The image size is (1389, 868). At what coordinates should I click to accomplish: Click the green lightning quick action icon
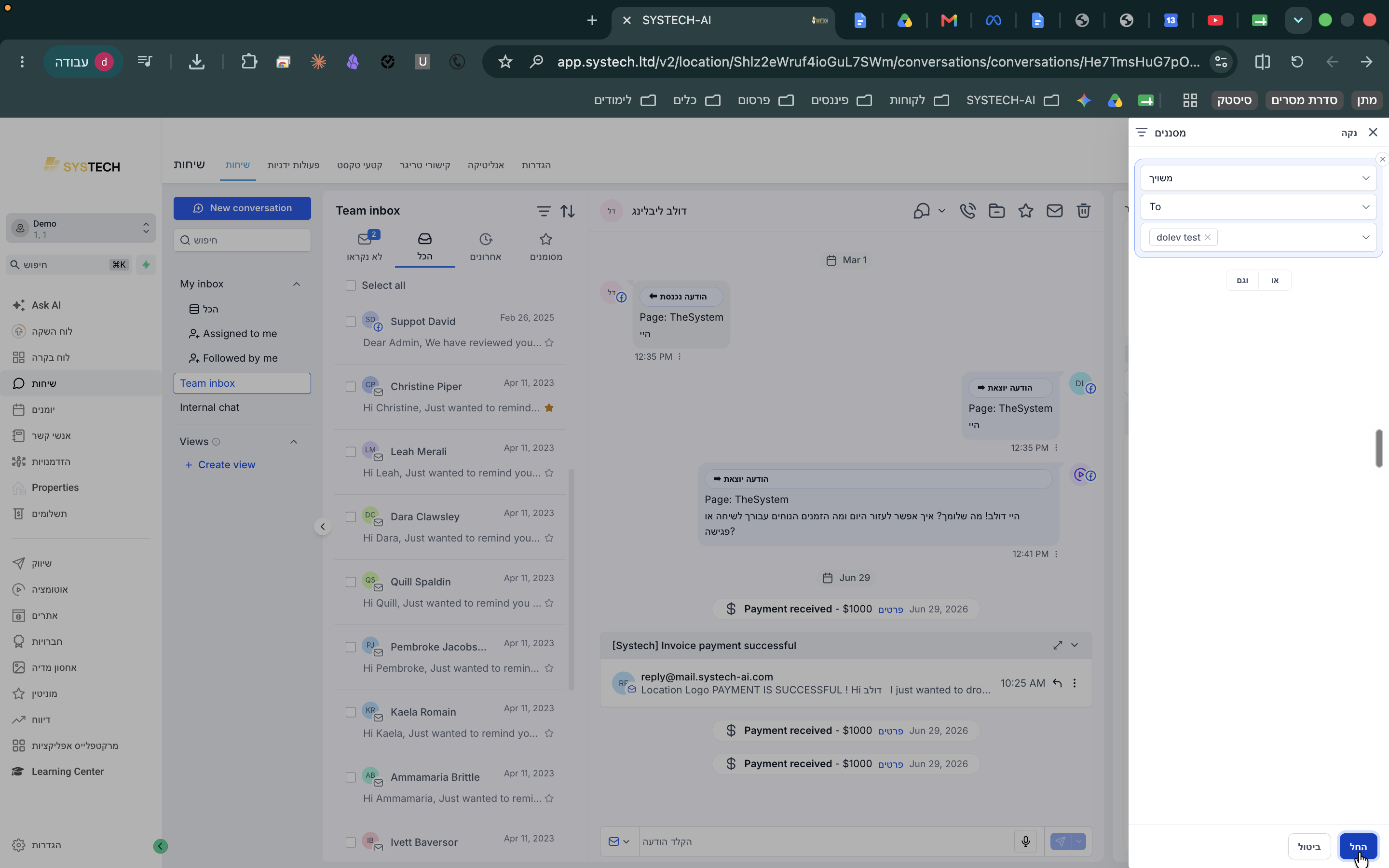point(146,265)
